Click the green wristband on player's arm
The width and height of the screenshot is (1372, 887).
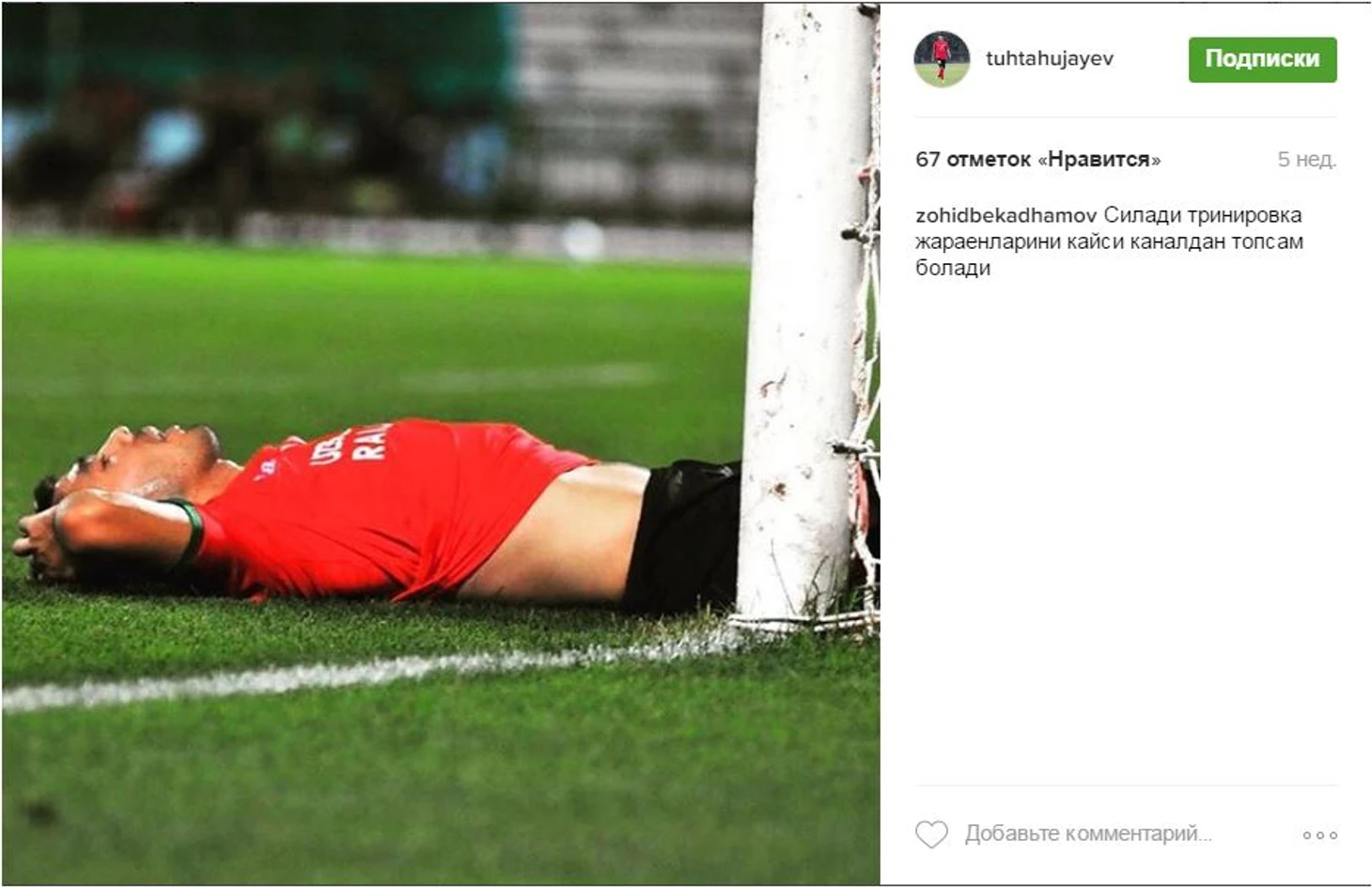point(191,530)
